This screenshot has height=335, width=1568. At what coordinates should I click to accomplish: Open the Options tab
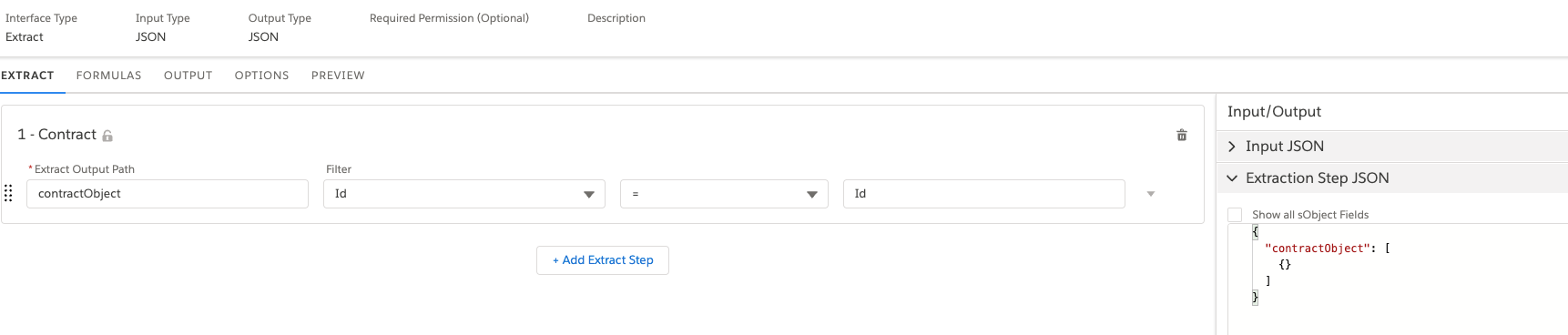(262, 76)
